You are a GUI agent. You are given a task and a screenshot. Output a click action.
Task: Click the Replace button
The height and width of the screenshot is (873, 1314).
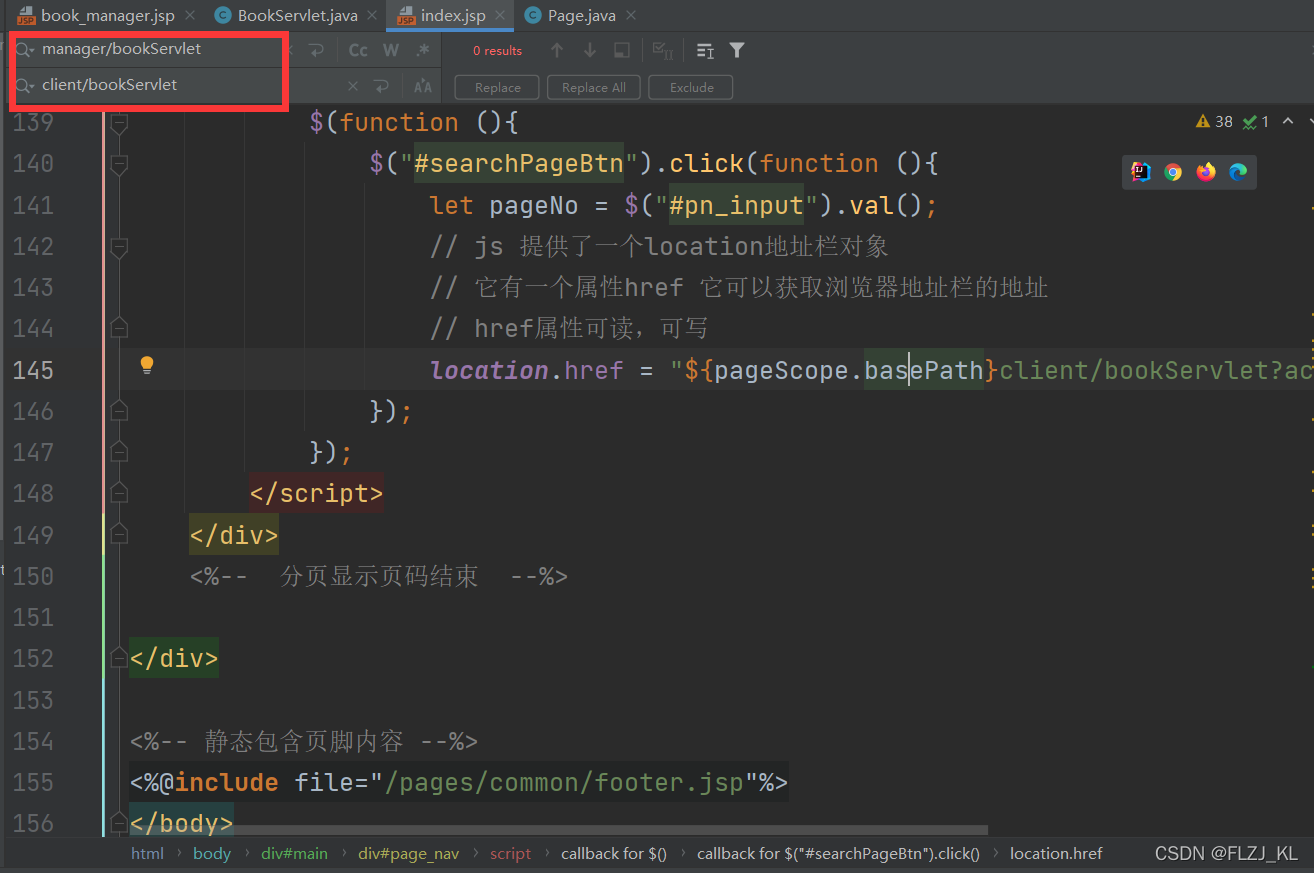point(498,87)
